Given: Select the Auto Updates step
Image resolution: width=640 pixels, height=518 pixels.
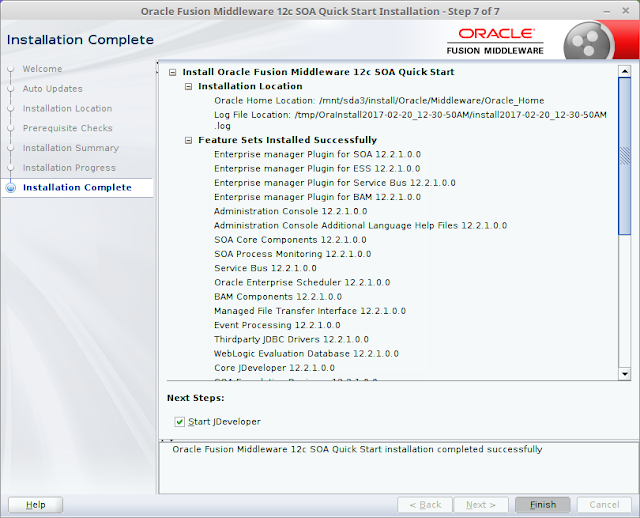Looking at the screenshot, I should click(x=52, y=89).
